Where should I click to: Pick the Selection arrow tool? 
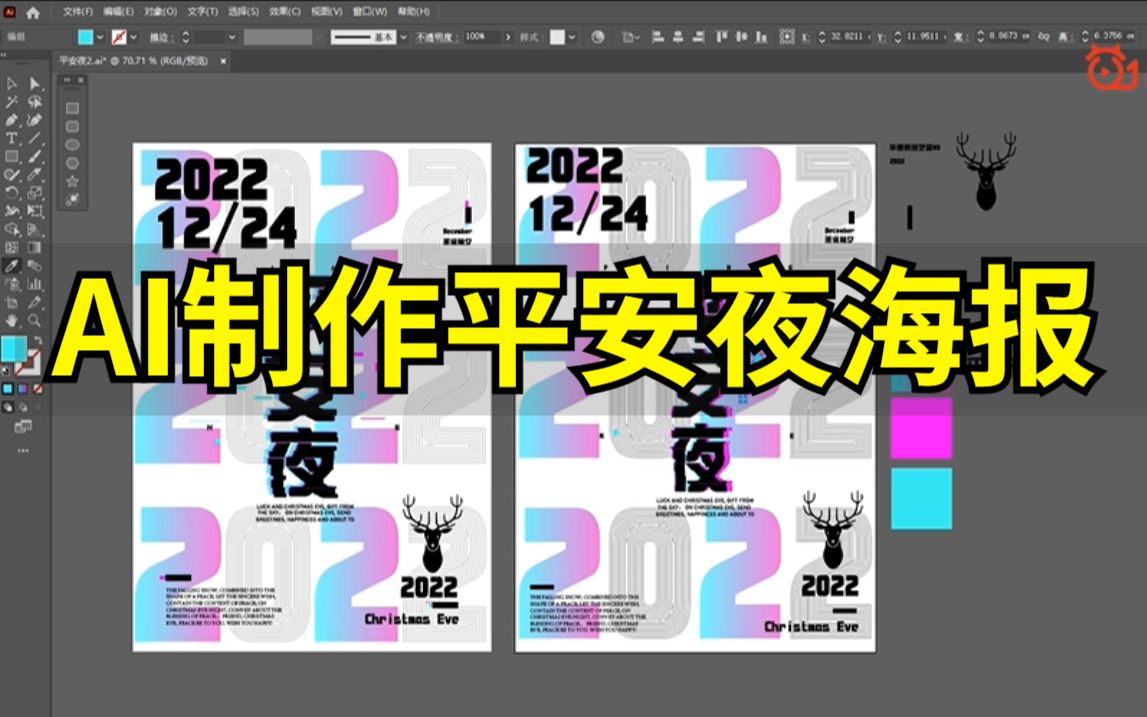11,84
